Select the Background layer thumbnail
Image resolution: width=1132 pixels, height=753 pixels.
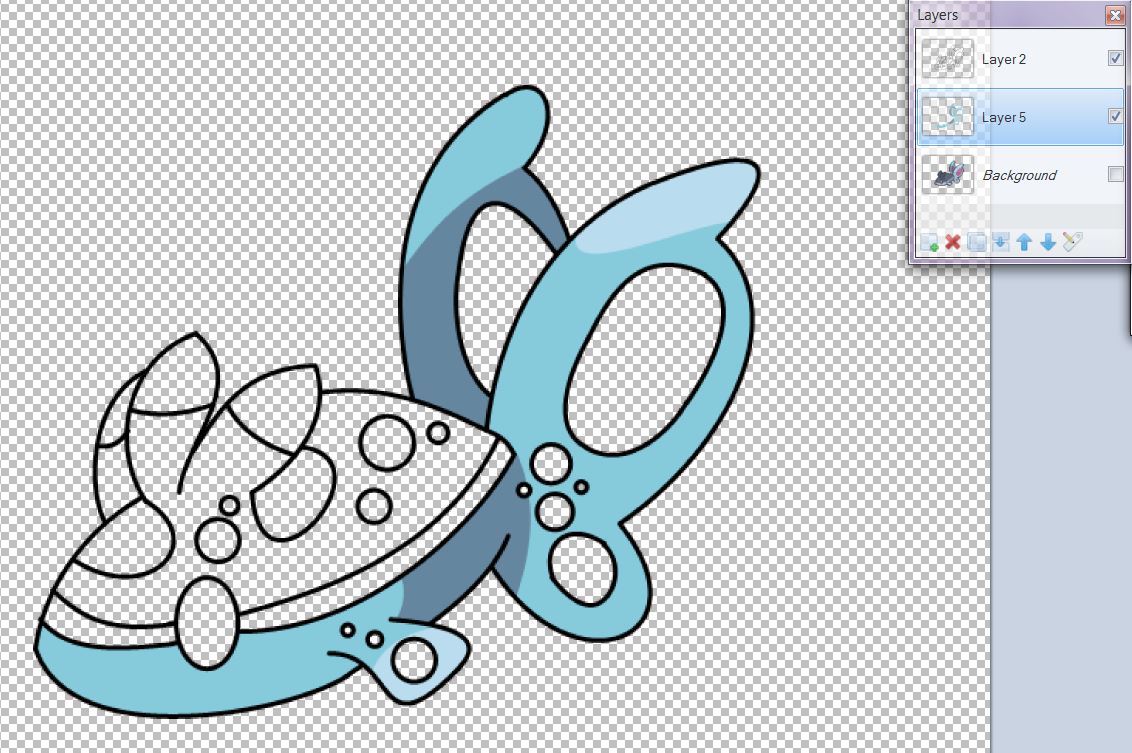tap(947, 174)
